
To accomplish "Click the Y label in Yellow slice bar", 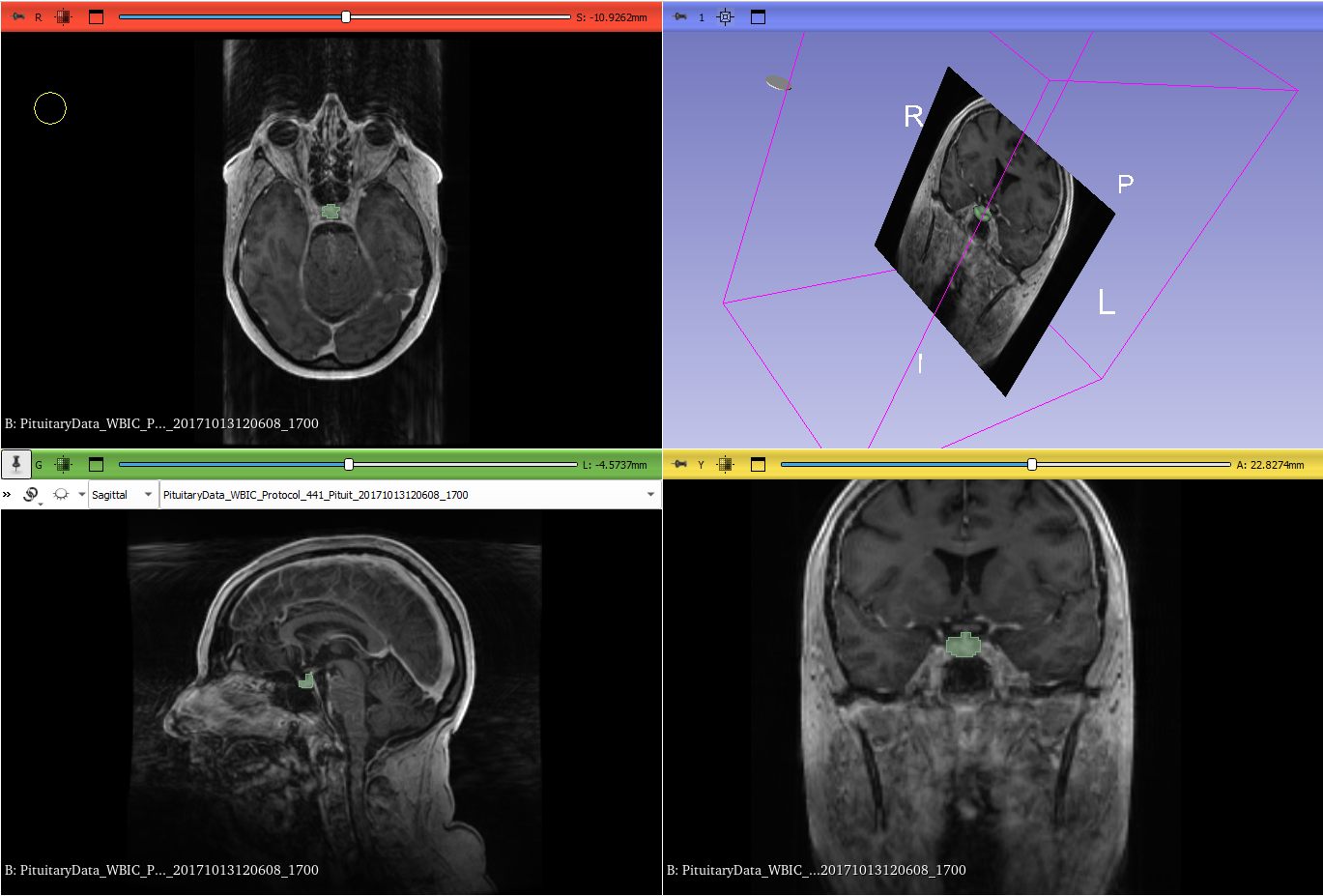I will [x=702, y=465].
